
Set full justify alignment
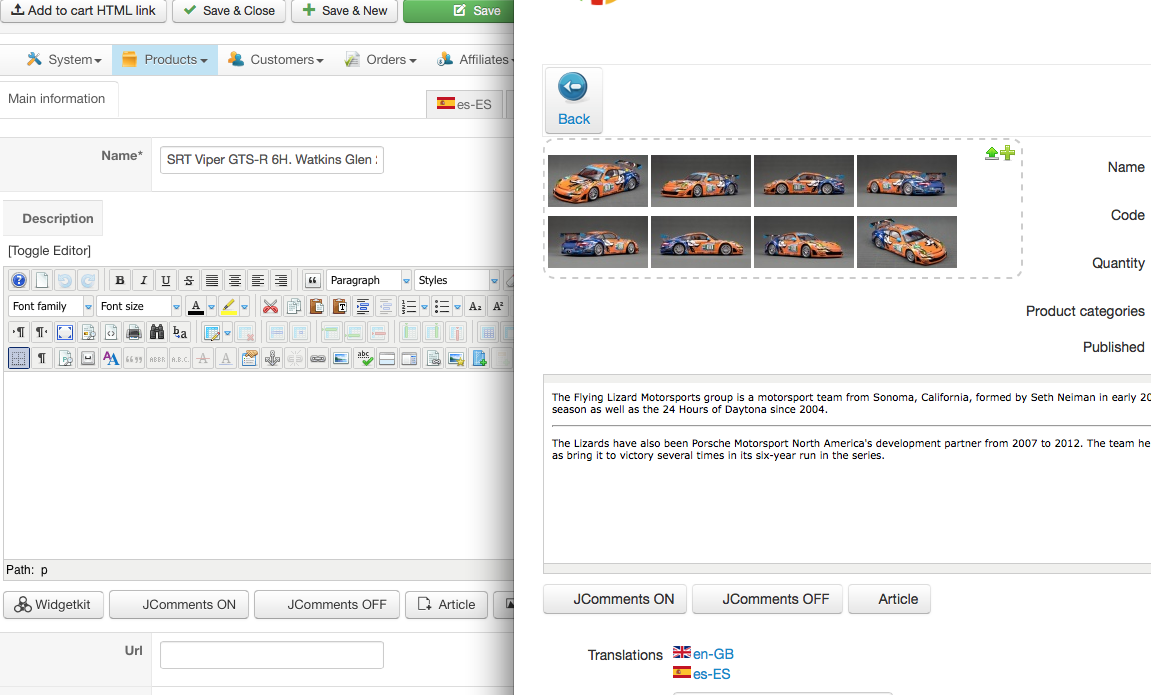(x=211, y=280)
